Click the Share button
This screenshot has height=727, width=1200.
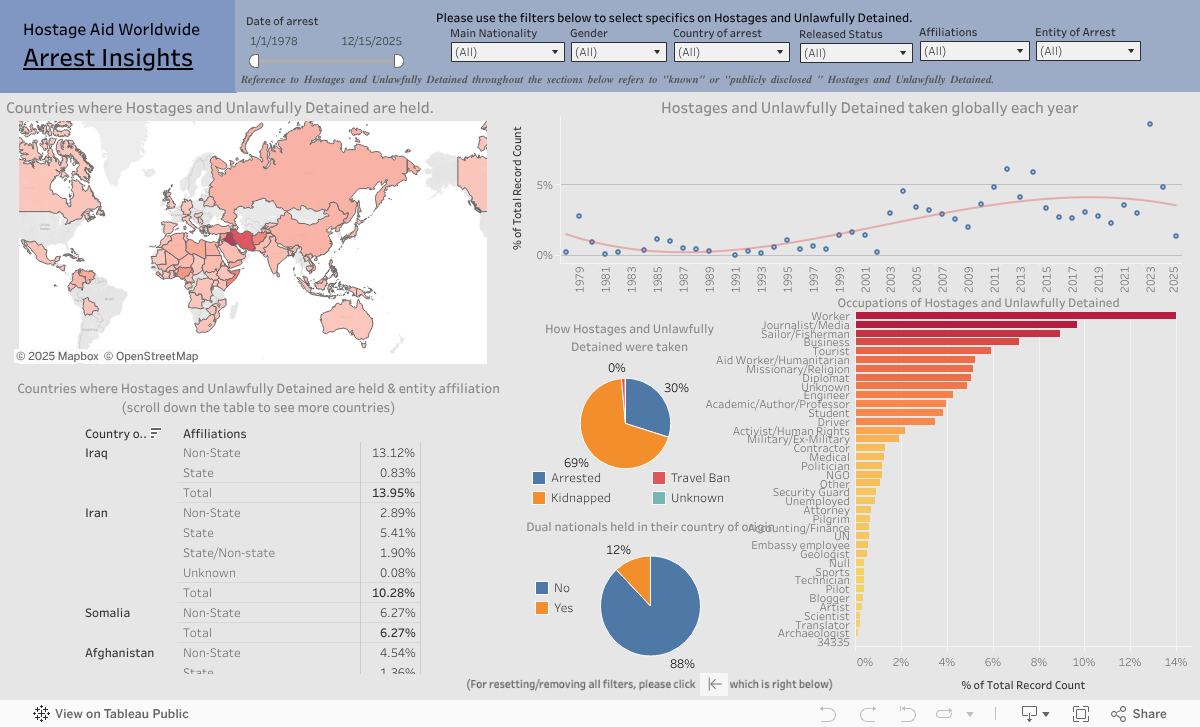1138,714
